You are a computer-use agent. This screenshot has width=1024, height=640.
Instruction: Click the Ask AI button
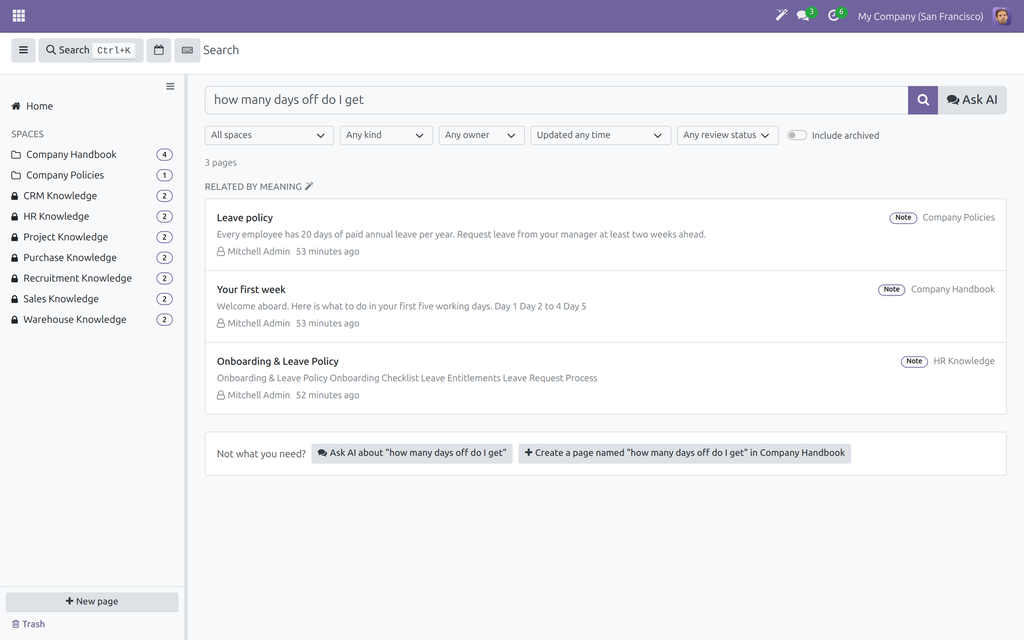pyautogui.click(x=972, y=100)
